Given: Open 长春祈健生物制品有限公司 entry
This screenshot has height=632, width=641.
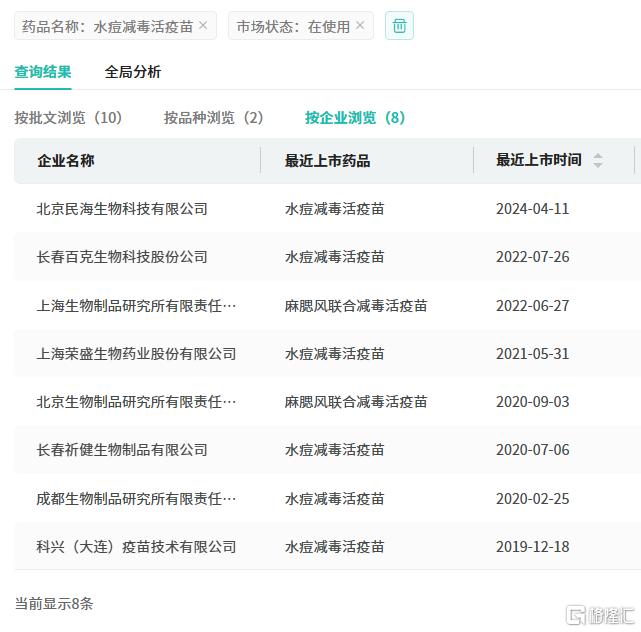Looking at the screenshot, I should tap(122, 450).
